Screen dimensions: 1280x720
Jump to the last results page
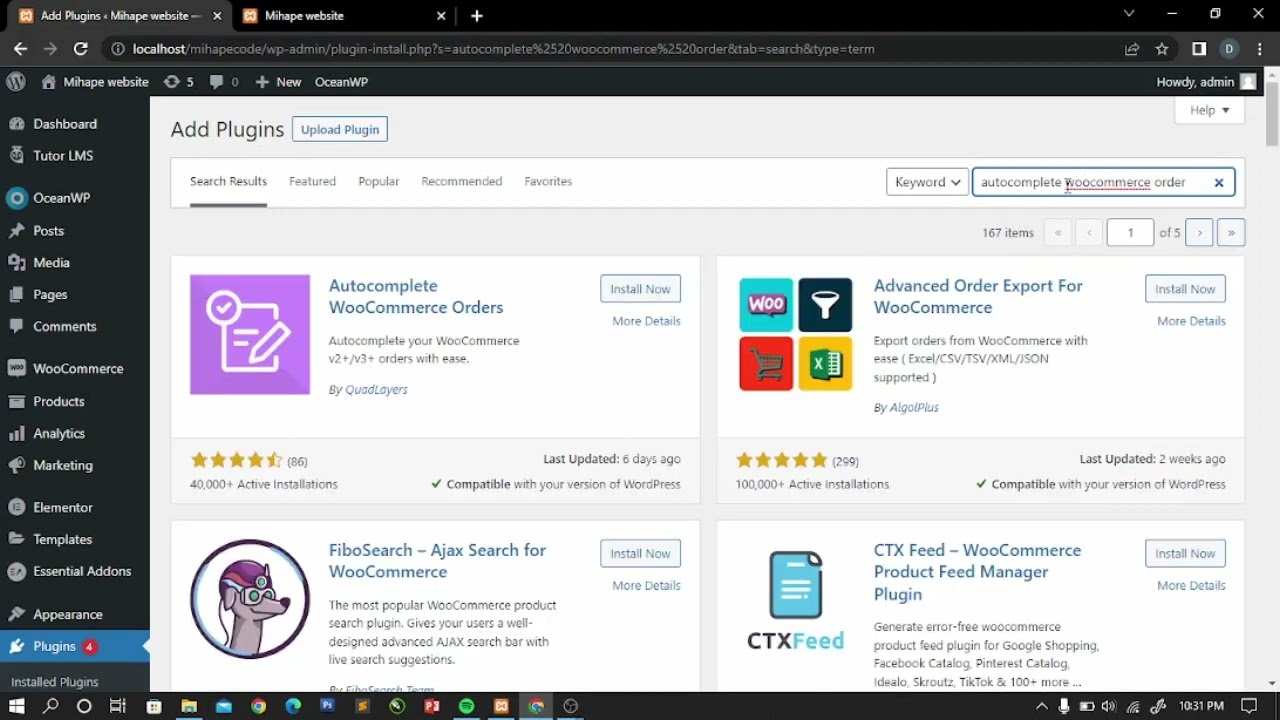point(1231,233)
